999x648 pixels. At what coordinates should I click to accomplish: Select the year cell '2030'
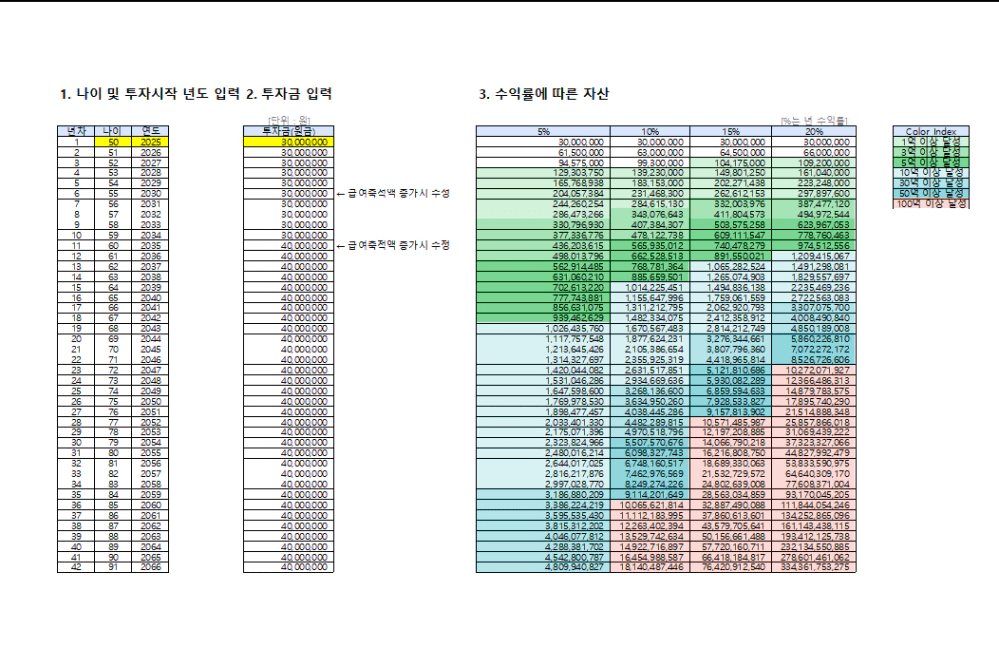click(x=150, y=194)
